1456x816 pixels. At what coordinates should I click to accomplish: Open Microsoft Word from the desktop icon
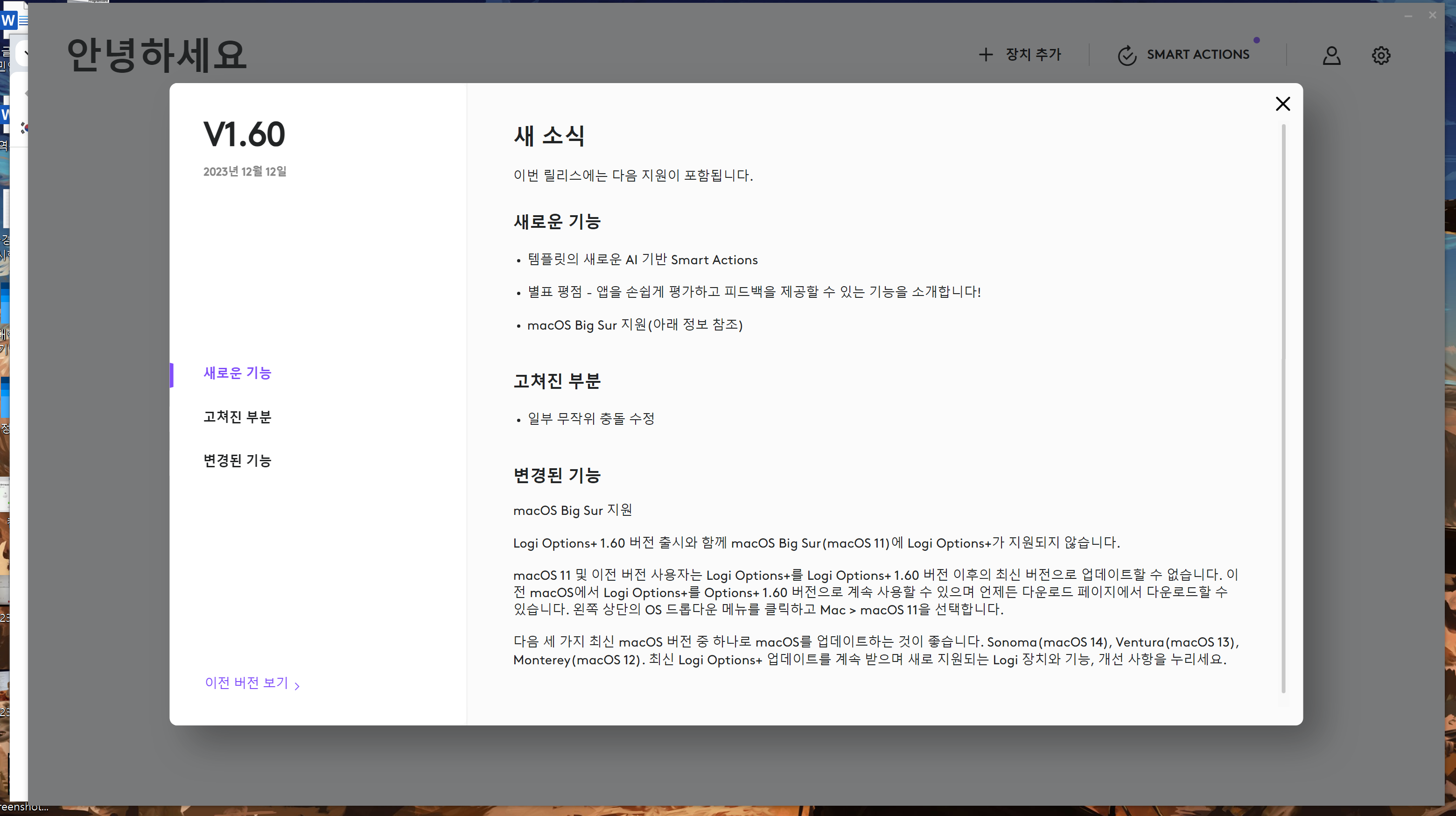tap(8, 20)
